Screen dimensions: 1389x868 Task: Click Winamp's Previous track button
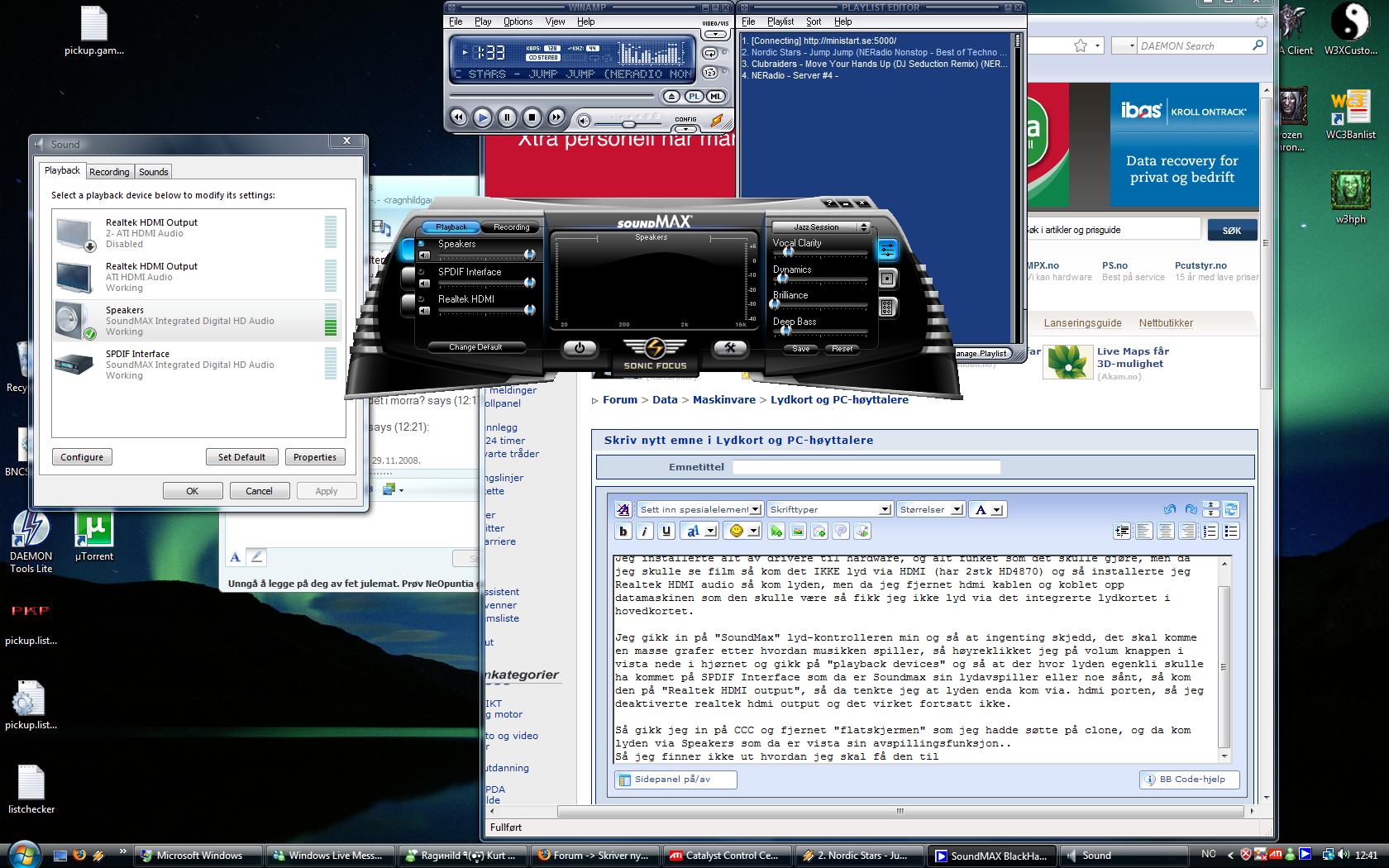(x=457, y=117)
